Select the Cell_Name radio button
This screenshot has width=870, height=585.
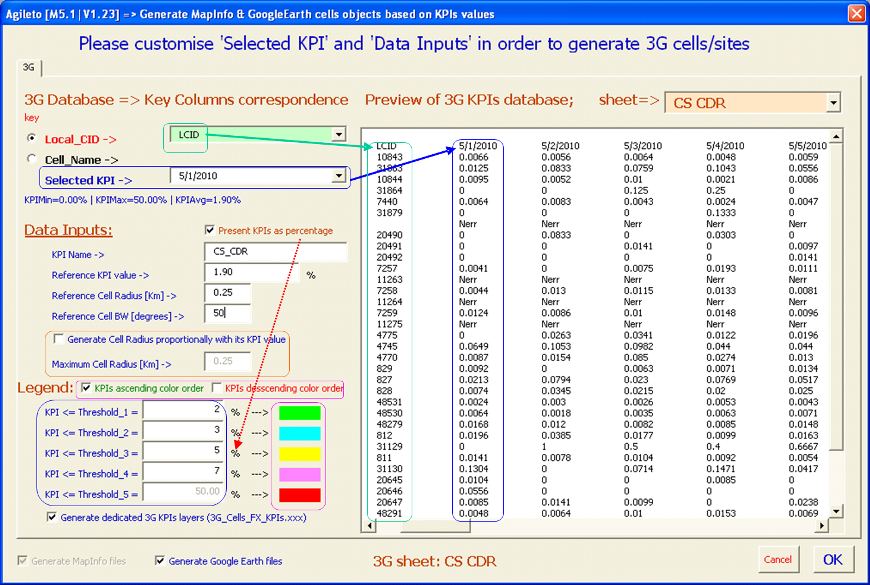tap(33, 159)
